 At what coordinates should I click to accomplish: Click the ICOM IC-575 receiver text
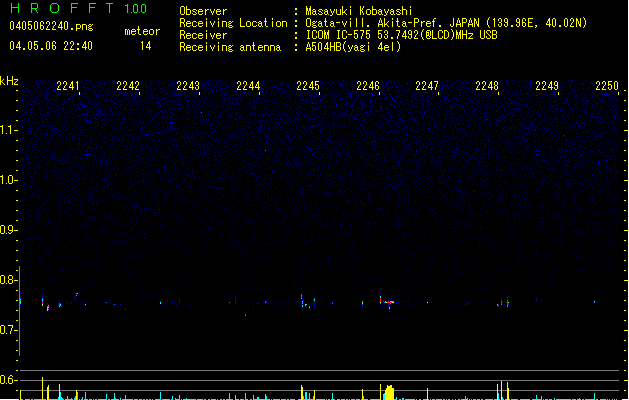point(402,35)
